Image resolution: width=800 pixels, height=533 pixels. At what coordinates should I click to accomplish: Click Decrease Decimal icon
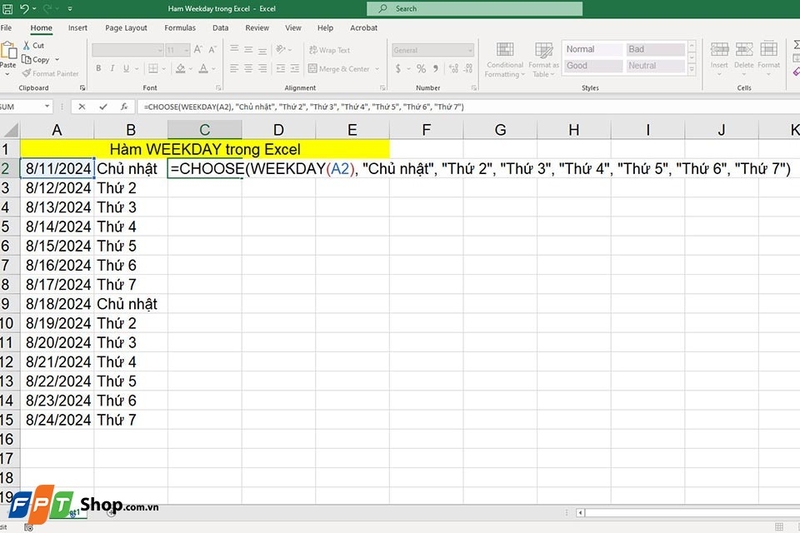click(468, 68)
